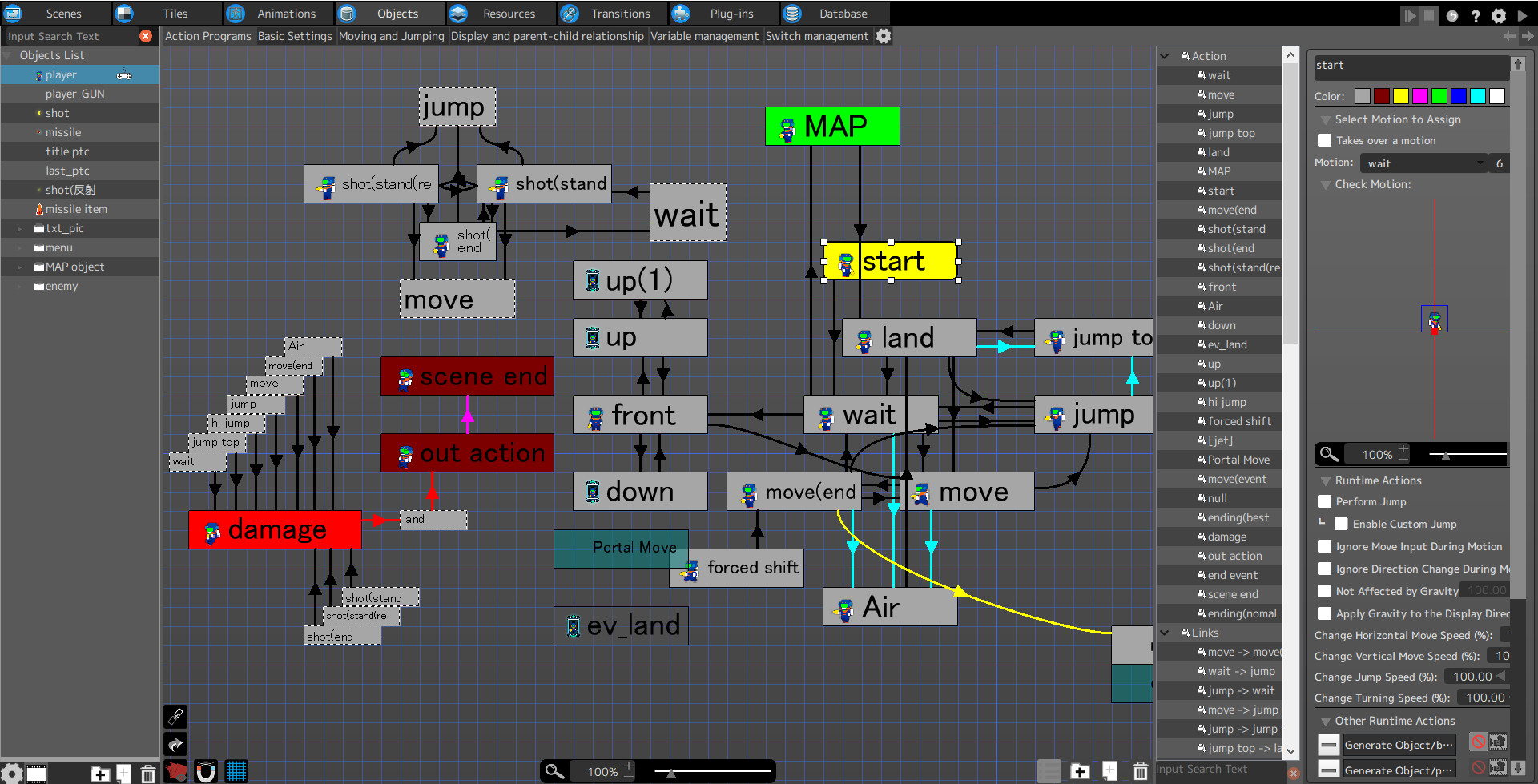Image resolution: width=1538 pixels, height=784 pixels.
Task: Select the link connection tool on the canvas
Action: pos(175,717)
